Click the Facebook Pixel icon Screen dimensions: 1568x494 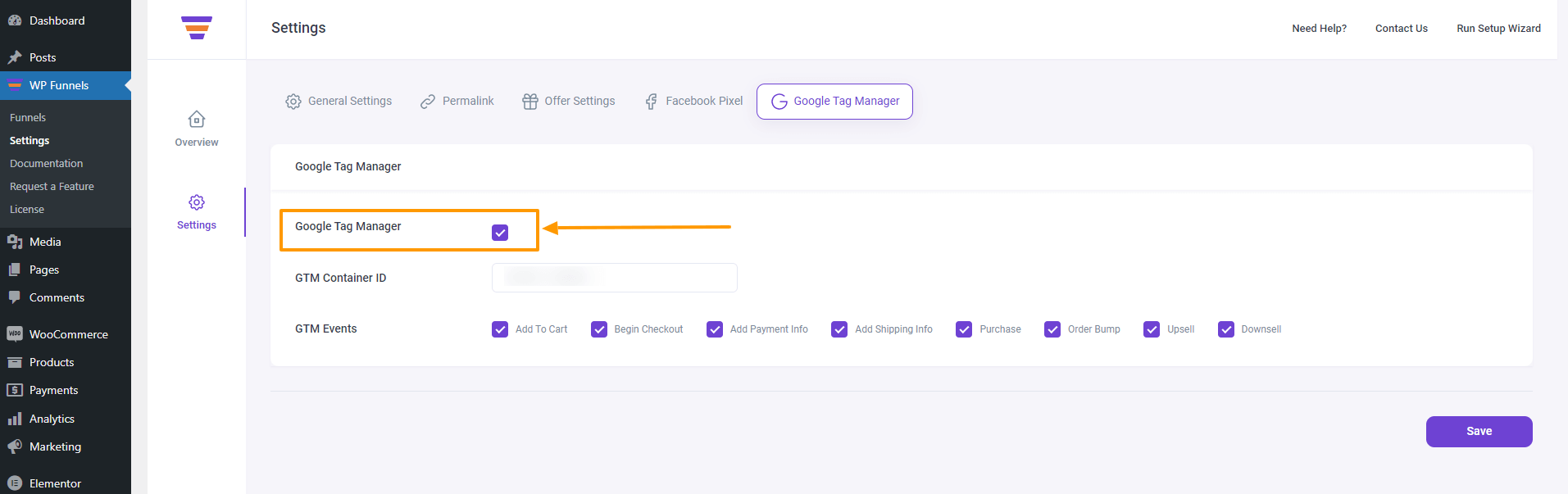pyautogui.click(x=651, y=102)
